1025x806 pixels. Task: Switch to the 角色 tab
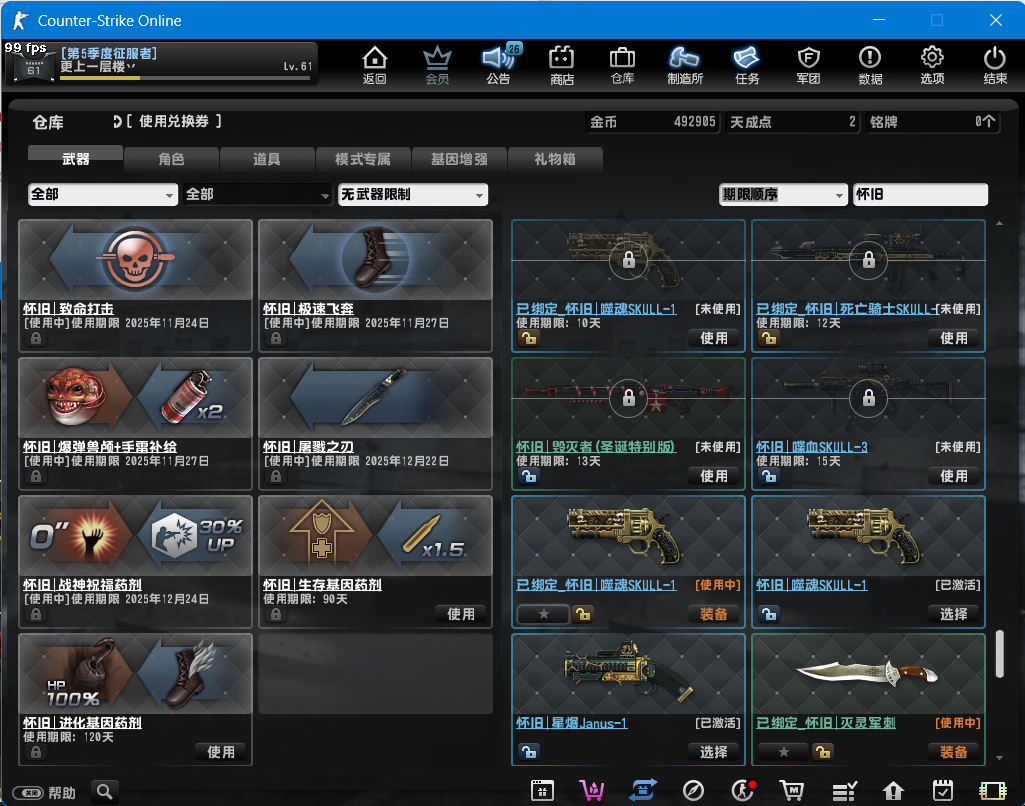click(x=171, y=159)
